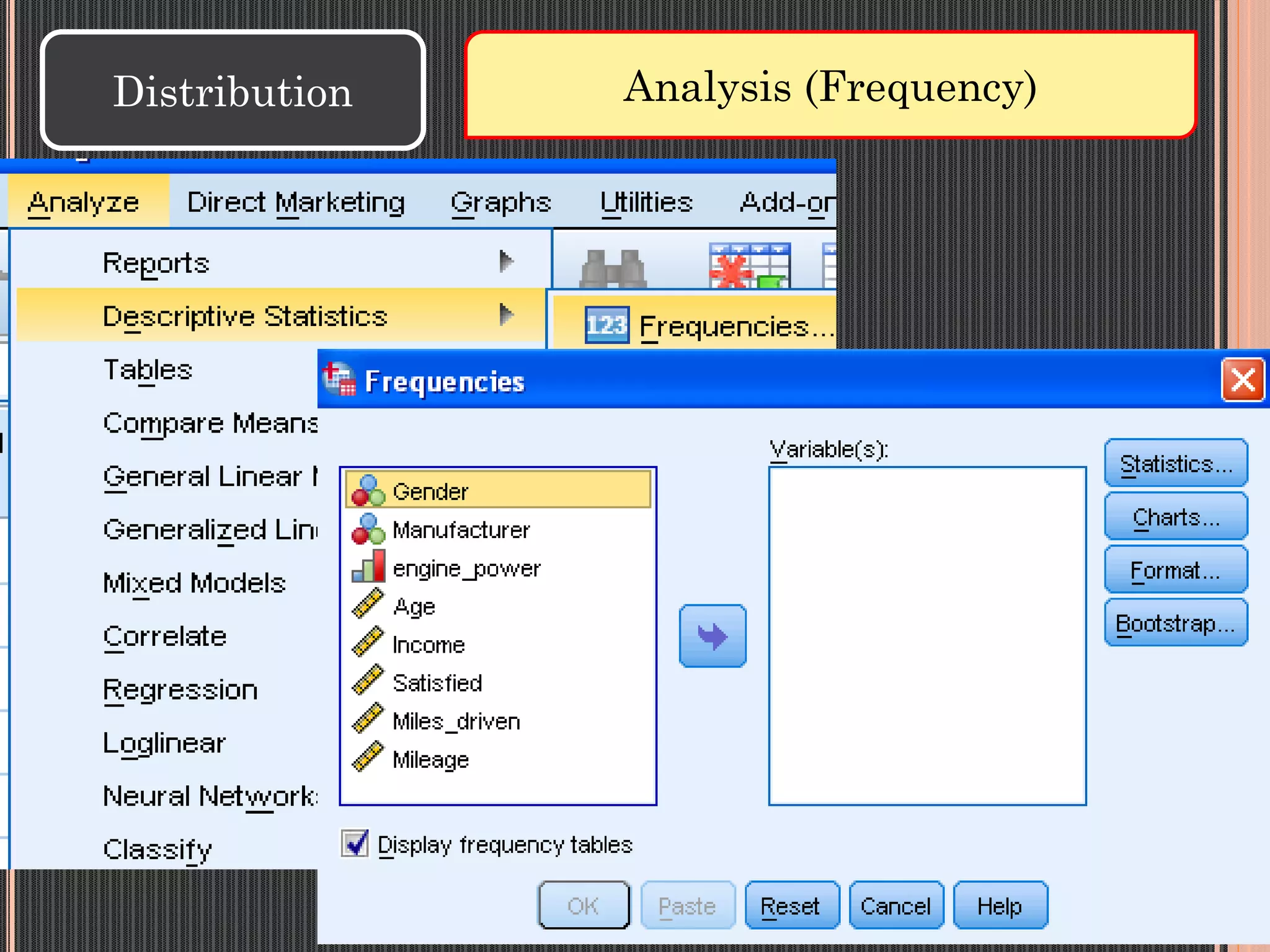Click the nominal icon beside Gender
This screenshot has width=1270, height=952.
pyautogui.click(x=368, y=491)
